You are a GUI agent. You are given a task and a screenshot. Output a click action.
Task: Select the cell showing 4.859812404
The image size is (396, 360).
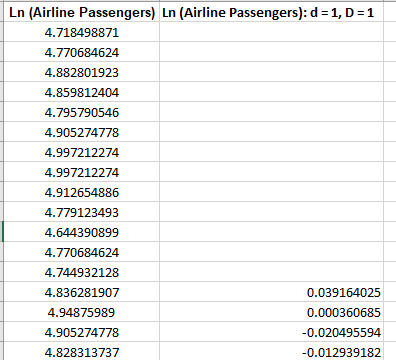(x=82, y=92)
